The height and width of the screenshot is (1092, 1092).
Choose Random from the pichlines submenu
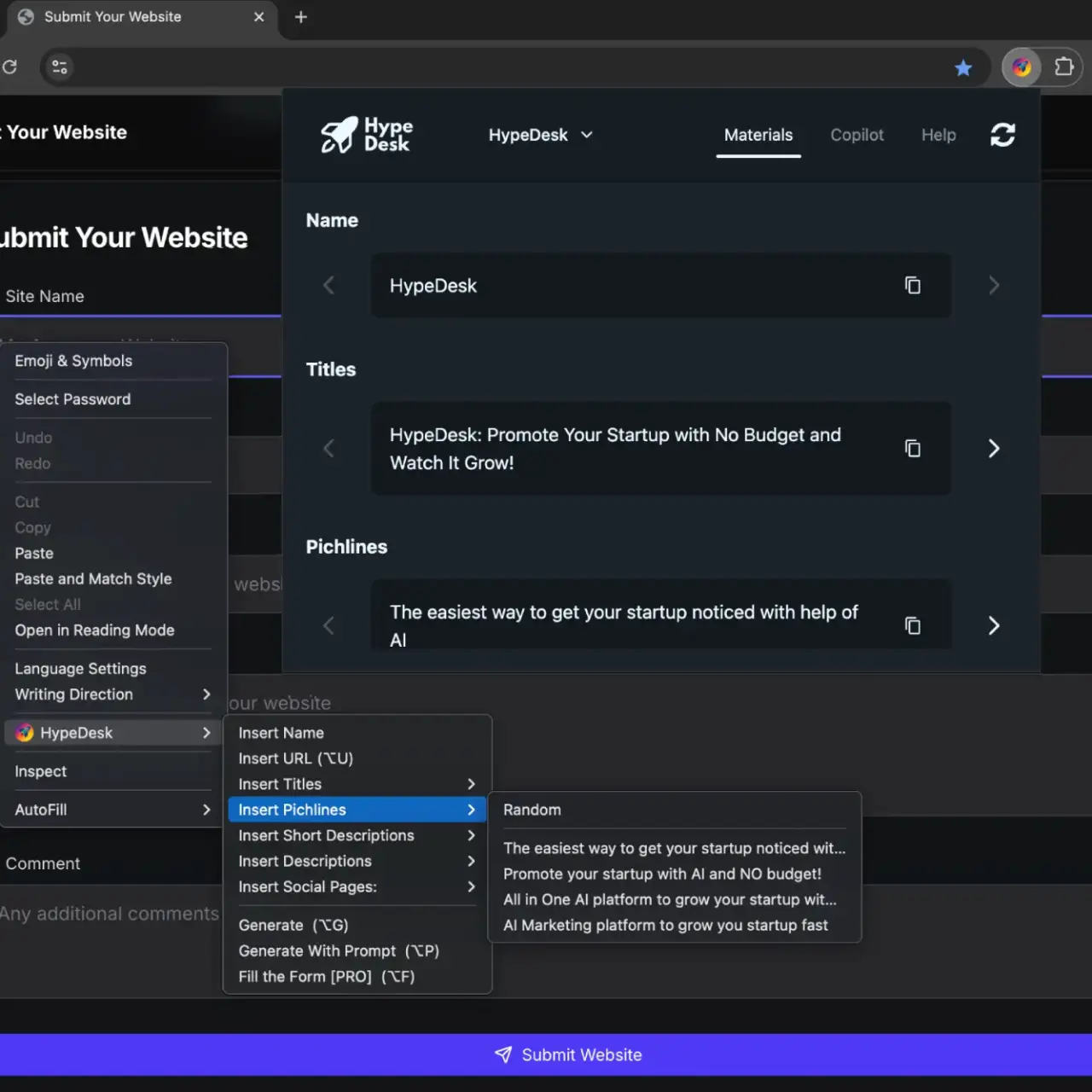click(x=531, y=810)
